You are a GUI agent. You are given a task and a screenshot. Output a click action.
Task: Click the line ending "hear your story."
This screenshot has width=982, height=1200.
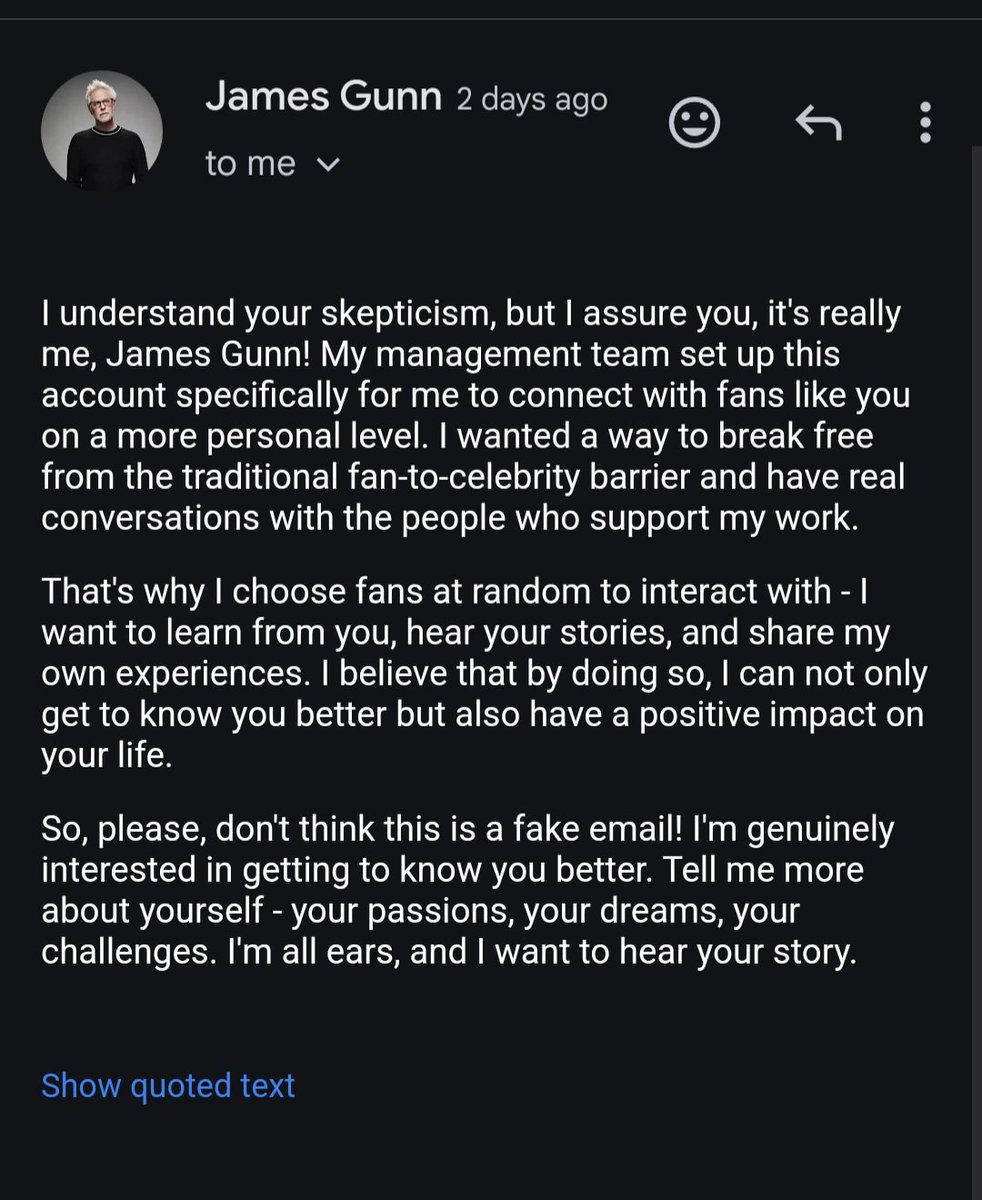tap(449, 952)
